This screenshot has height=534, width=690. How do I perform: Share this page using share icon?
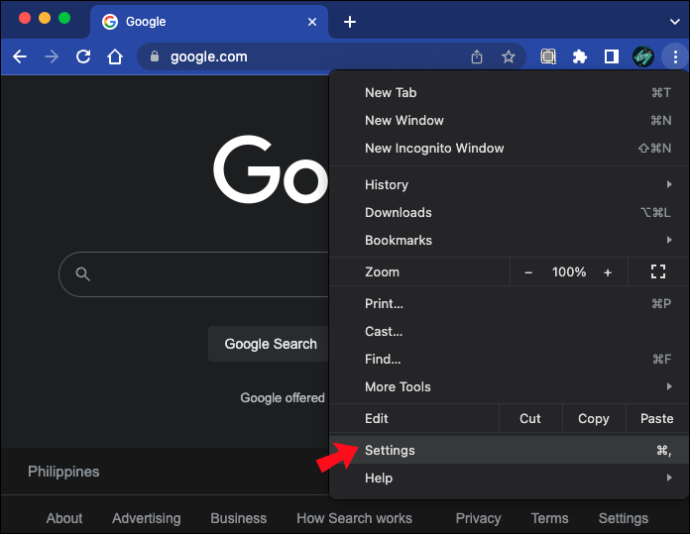(x=477, y=57)
